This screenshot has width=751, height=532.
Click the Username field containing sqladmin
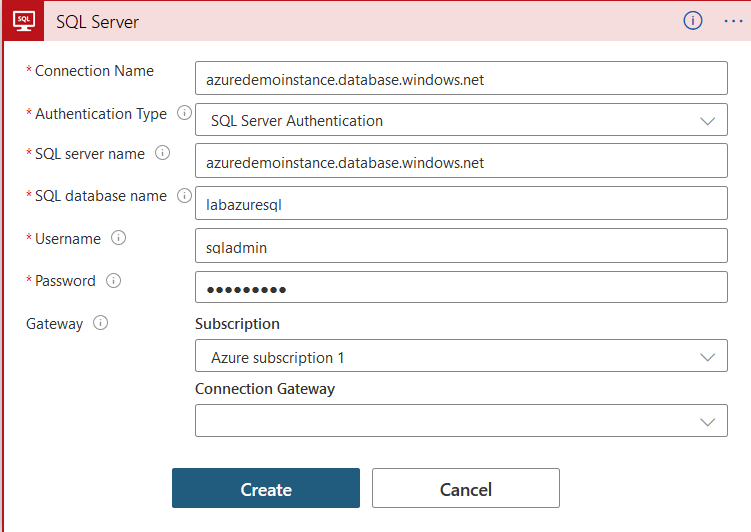(x=461, y=245)
